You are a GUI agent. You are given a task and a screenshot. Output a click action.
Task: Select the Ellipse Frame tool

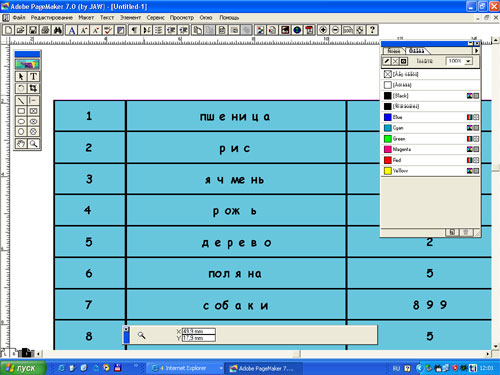33,121
